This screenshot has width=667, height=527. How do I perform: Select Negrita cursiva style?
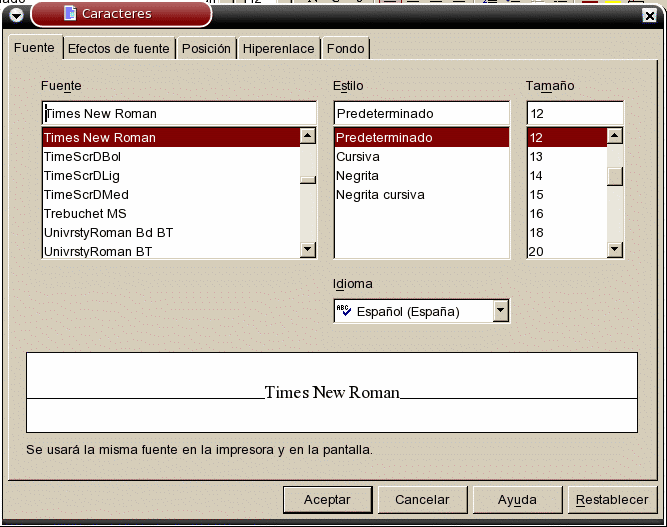click(380, 194)
